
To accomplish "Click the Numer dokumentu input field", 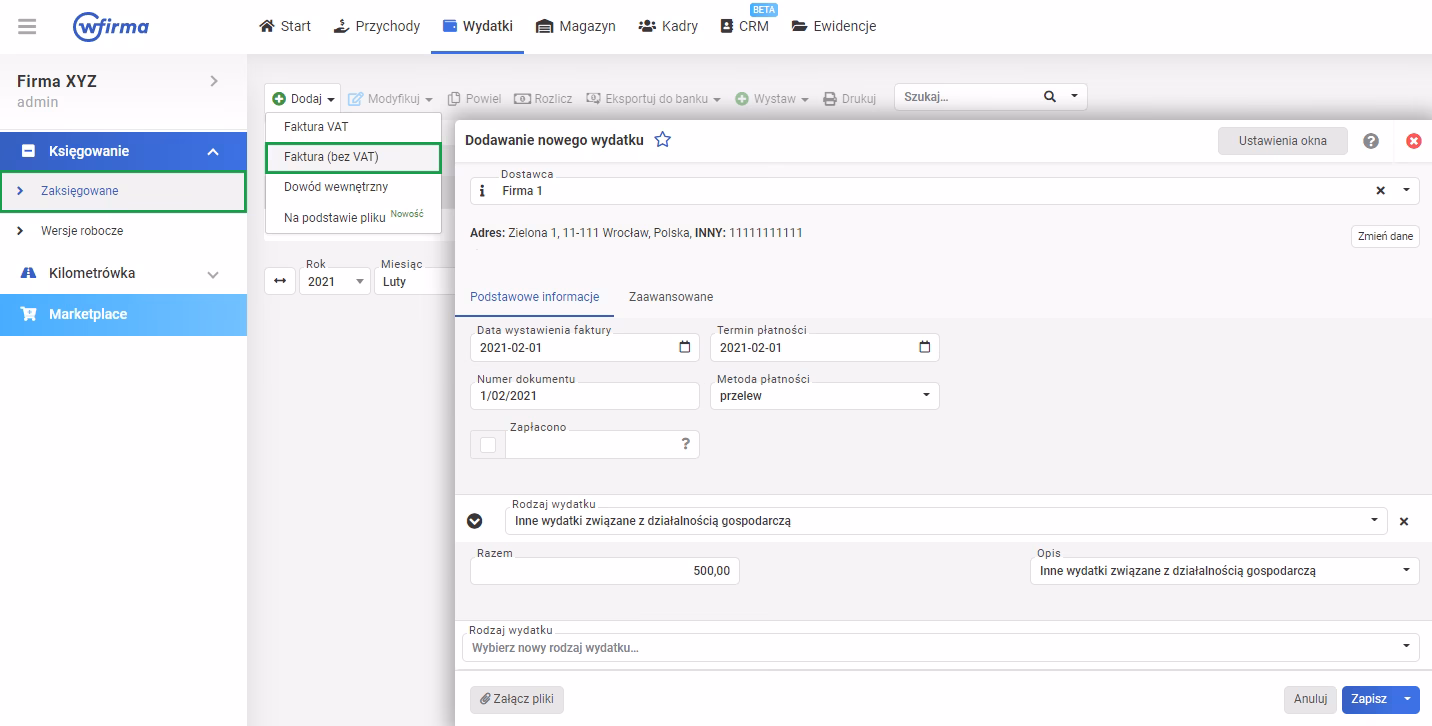I will tap(584, 396).
